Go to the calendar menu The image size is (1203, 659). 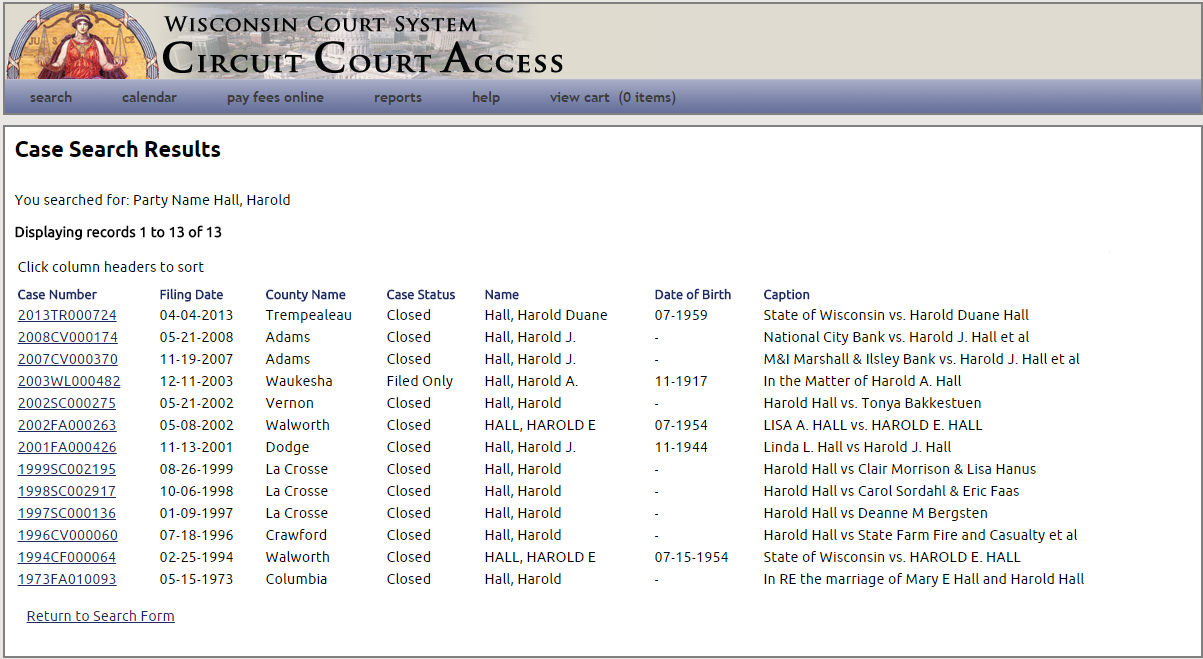click(x=149, y=97)
